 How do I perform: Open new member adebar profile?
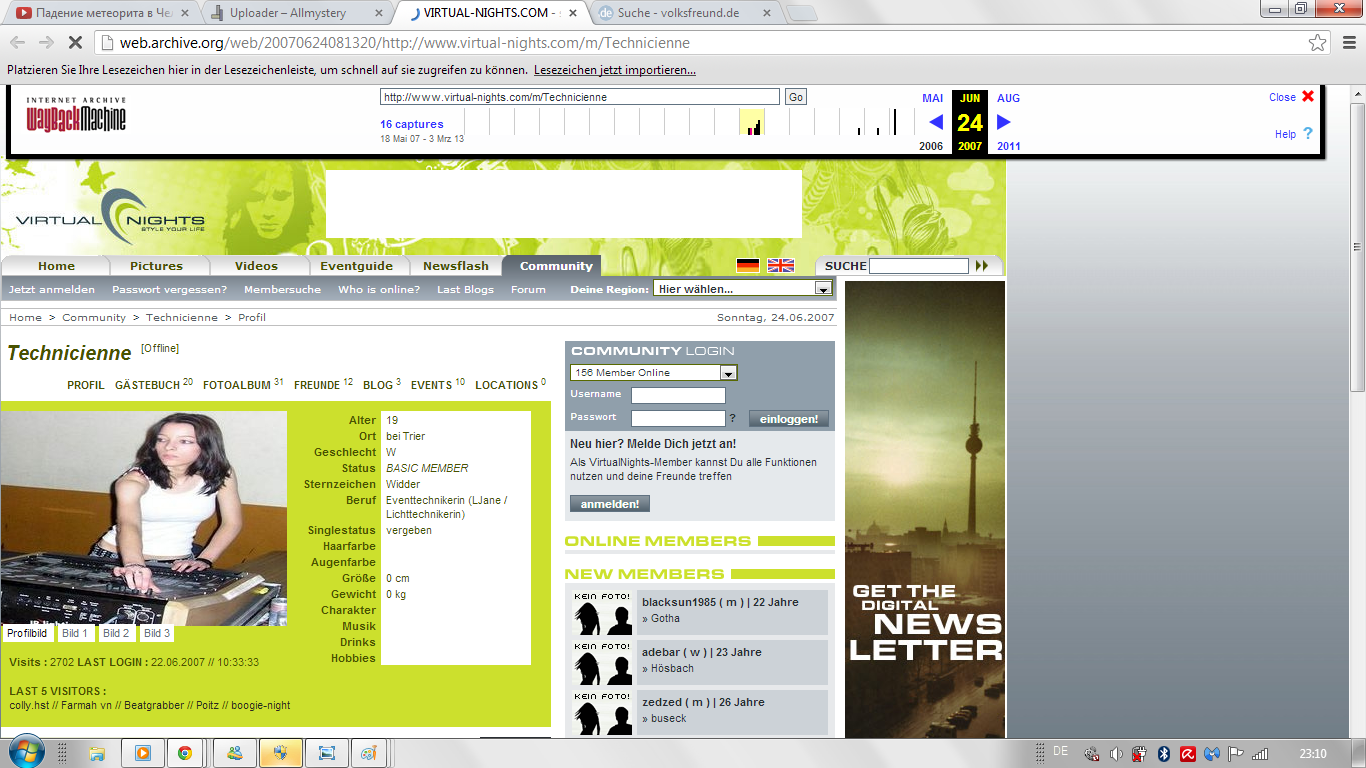click(x=701, y=652)
